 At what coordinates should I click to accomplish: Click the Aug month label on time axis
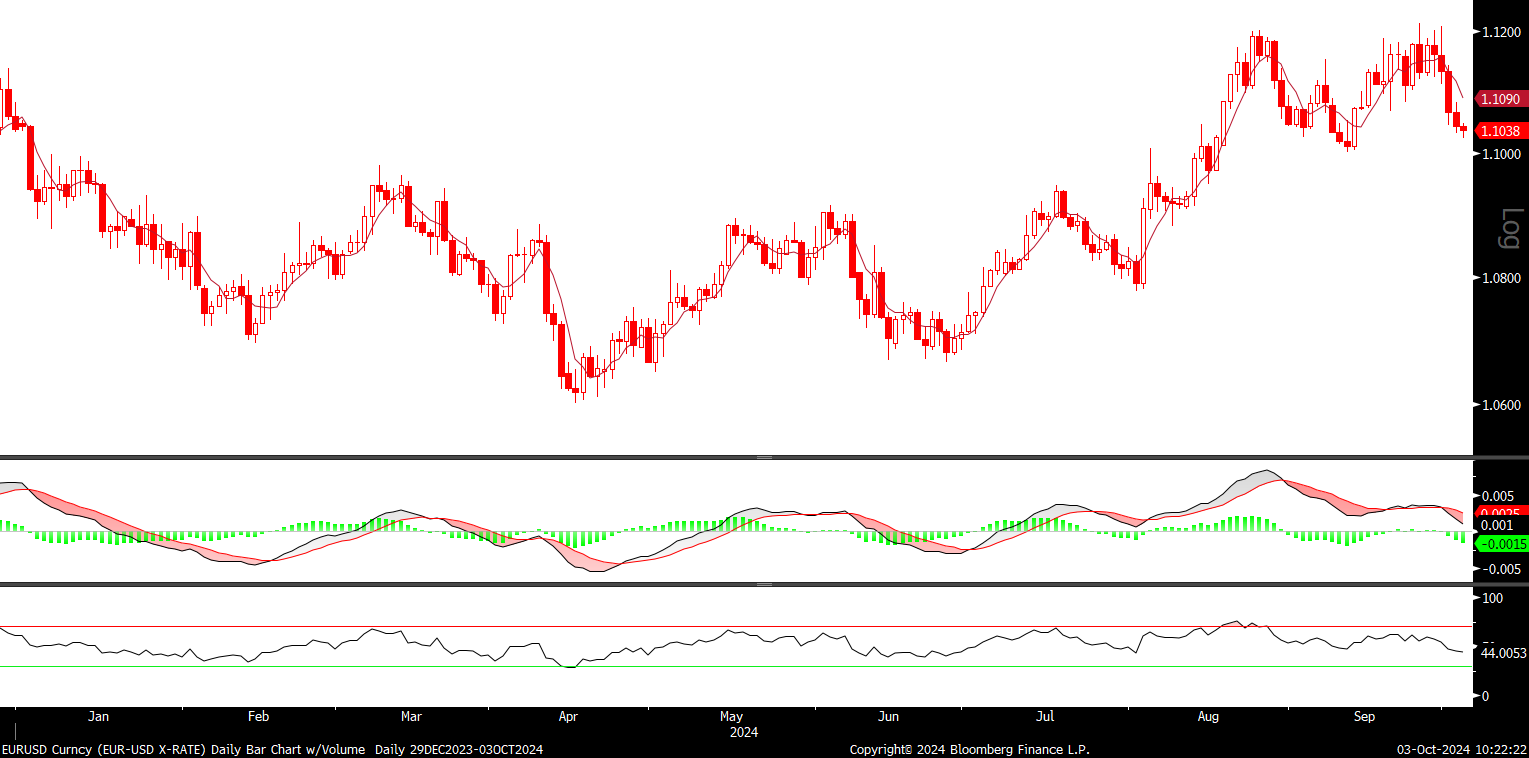pos(1208,717)
